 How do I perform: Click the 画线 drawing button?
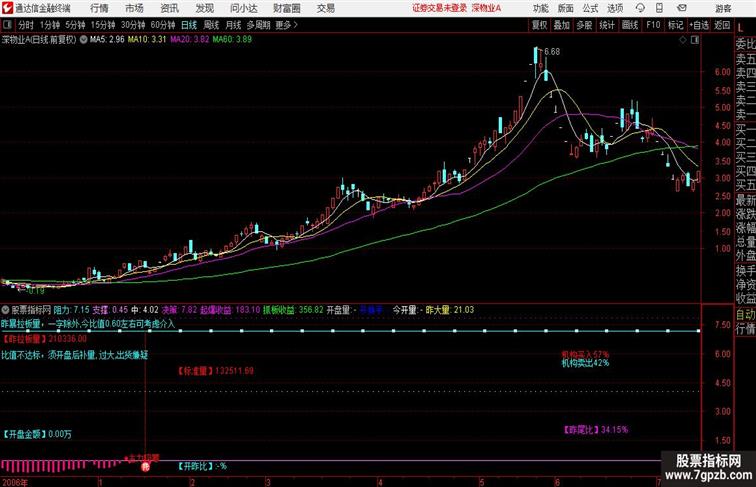click(x=630, y=25)
